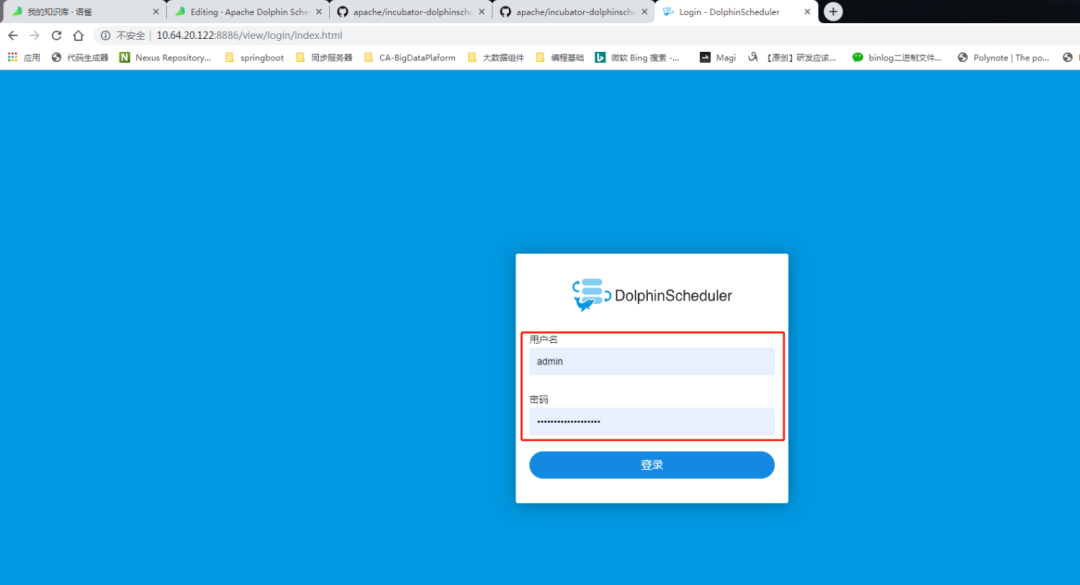Open the 【原创】研发应该 bookmark

tap(792, 58)
